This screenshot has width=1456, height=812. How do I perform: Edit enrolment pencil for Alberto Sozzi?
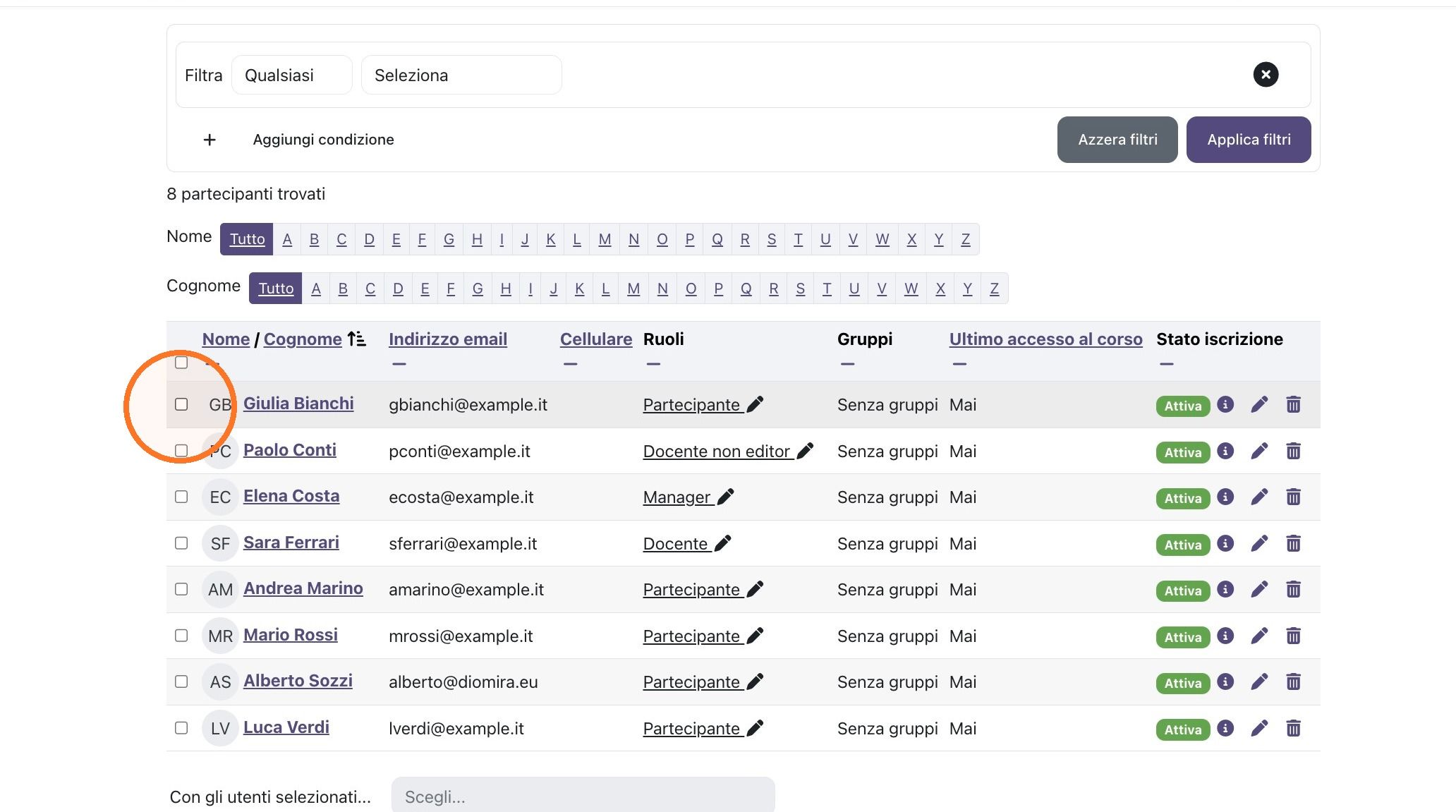1259,681
